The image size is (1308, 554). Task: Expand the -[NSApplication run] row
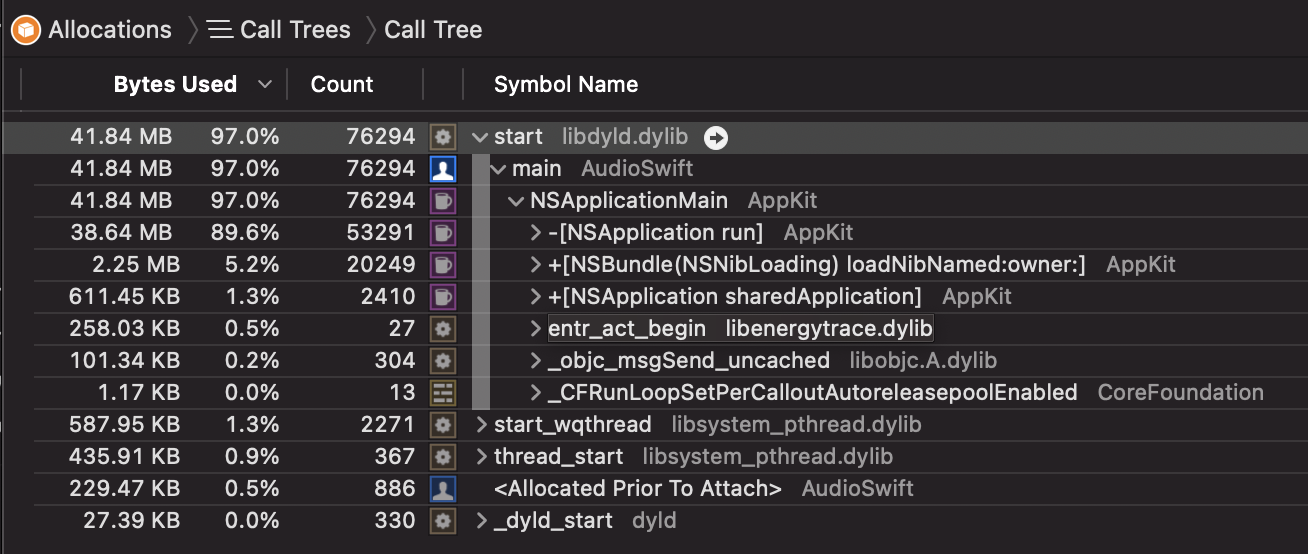point(536,233)
